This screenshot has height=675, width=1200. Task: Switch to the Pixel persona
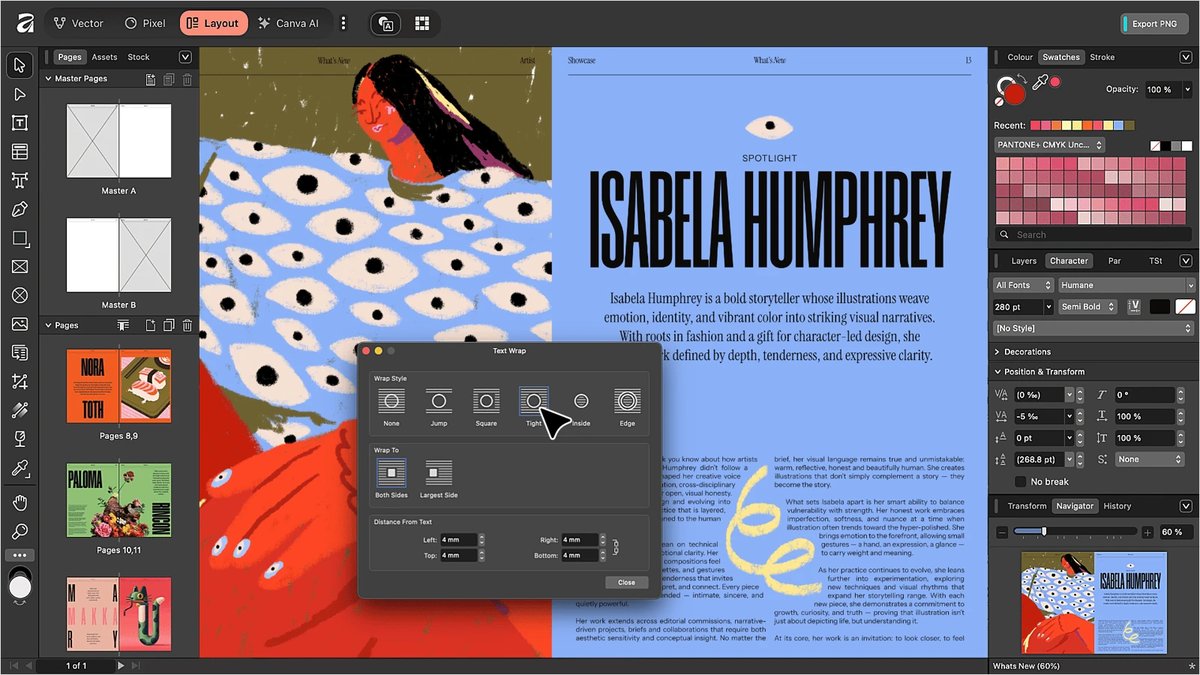coord(145,23)
